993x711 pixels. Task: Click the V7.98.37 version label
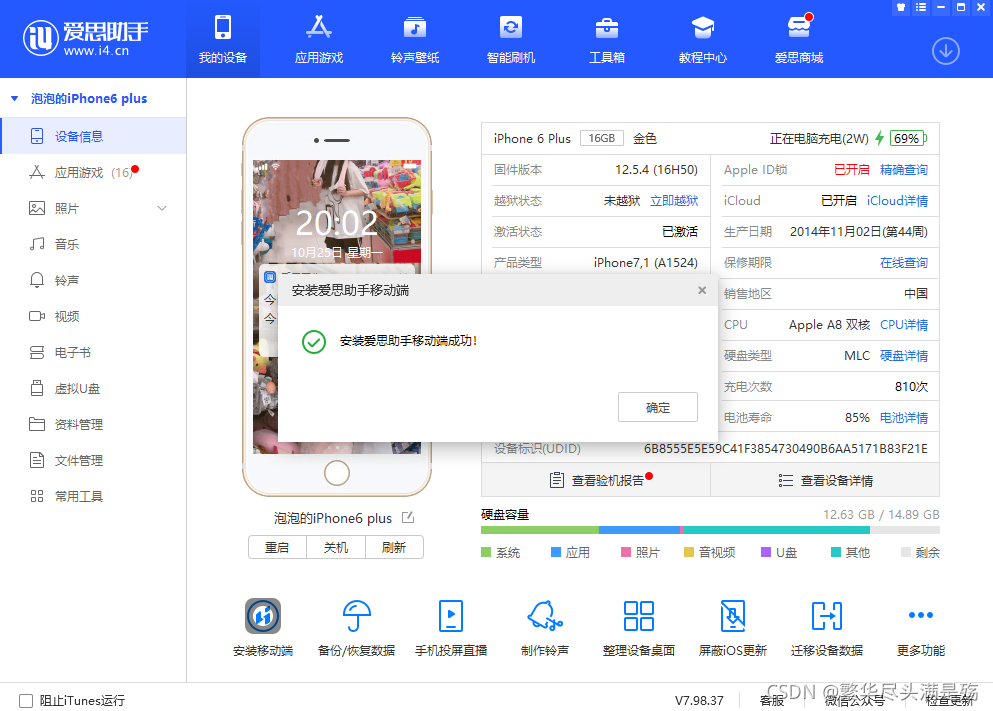(699, 700)
